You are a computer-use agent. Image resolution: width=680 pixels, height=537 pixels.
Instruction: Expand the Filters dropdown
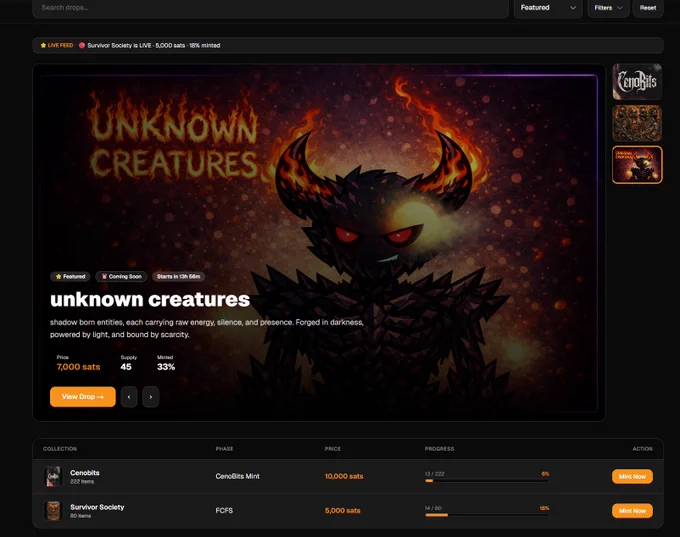[608, 8]
